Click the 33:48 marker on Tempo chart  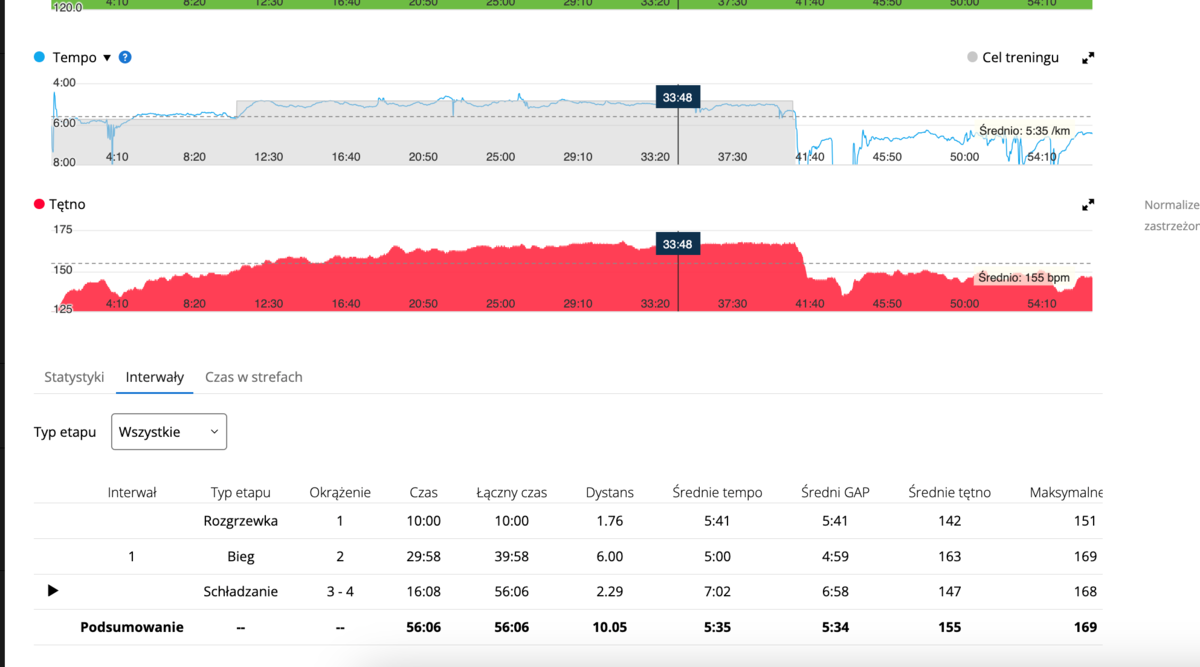pyautogui.click(x=677, y=97)
